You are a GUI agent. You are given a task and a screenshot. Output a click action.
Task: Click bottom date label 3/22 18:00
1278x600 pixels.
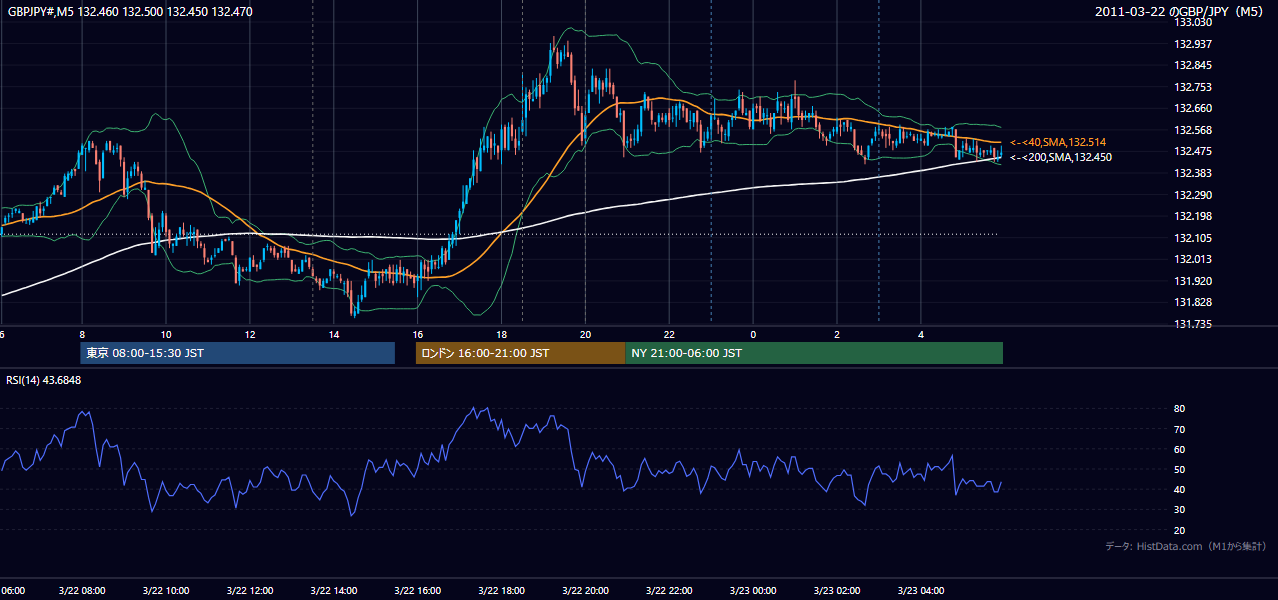point(502,591)
